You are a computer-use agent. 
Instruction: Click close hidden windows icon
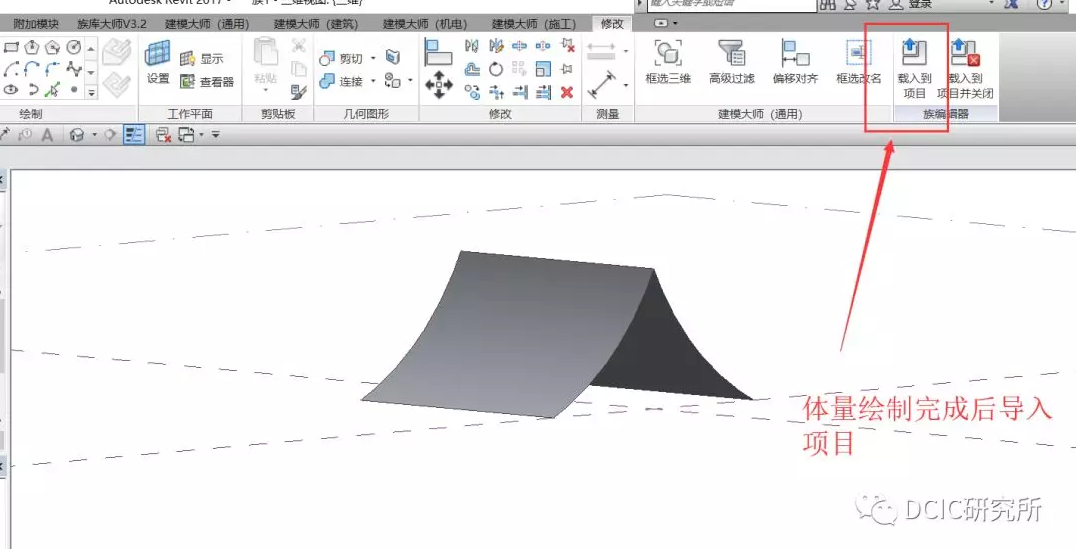pyautogui.click(x=163, y=135)
